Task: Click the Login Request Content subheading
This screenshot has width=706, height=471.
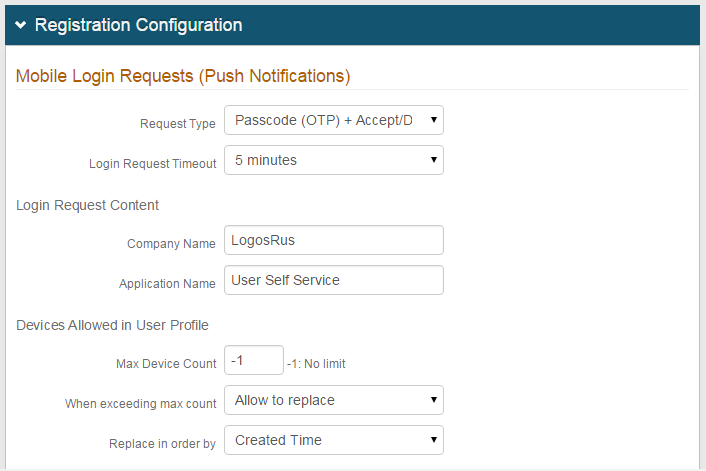Action: point(88,205)
